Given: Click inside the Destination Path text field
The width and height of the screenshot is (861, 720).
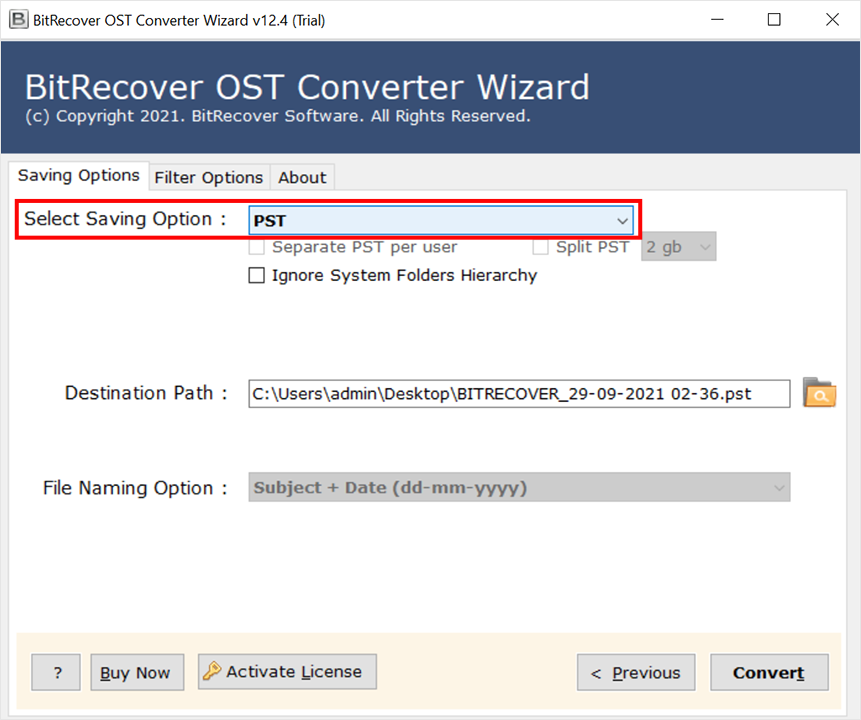Looking at the screenshot, I should pyautogui.click(x=519, y=394).
